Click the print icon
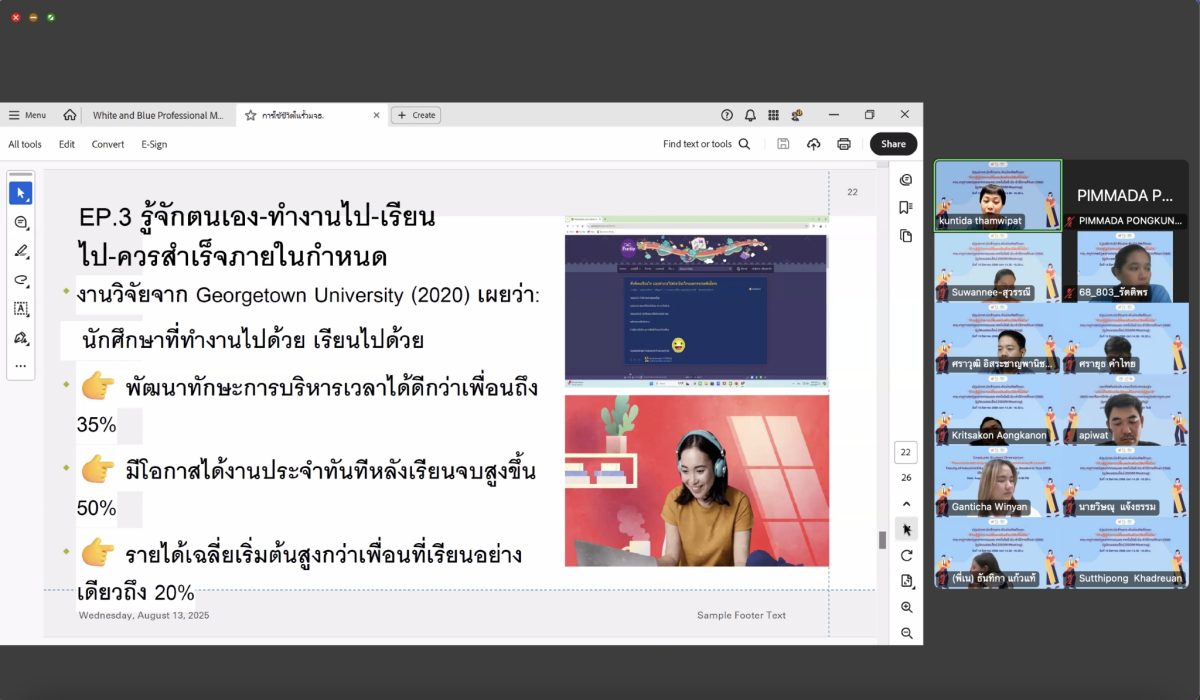 843,144
